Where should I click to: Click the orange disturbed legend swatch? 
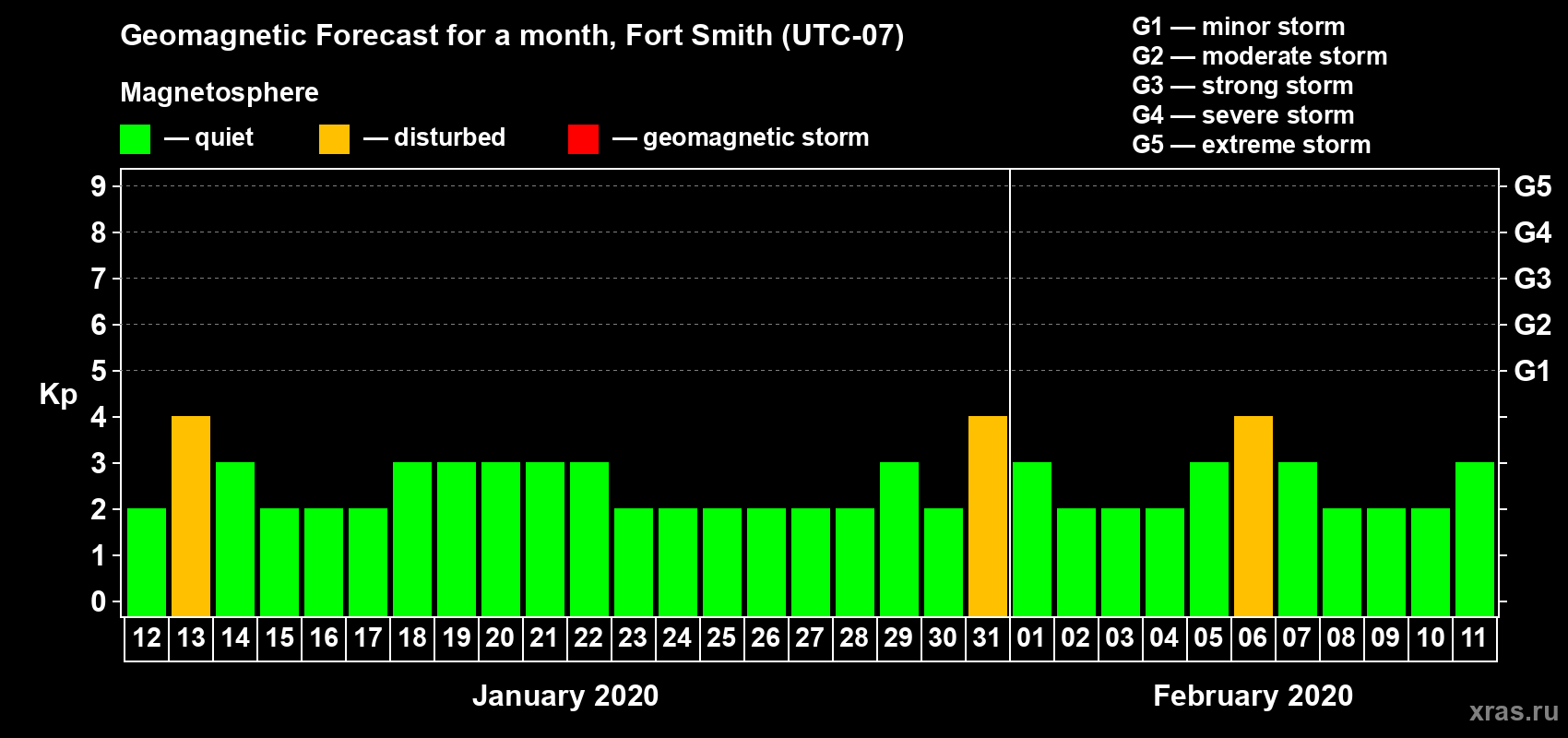pos(334,139)
